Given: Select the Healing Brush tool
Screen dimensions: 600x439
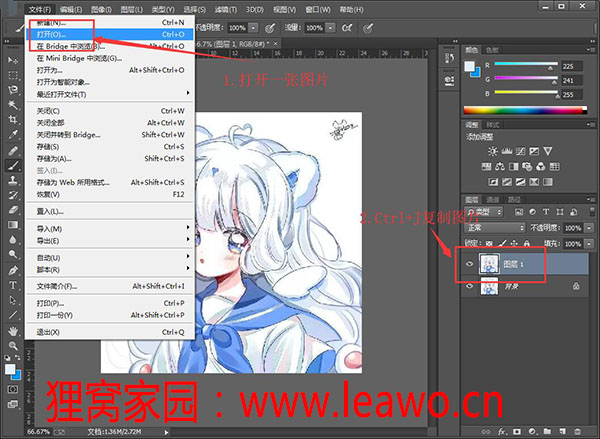Looking at the screenshot, I should coord(13,150).
